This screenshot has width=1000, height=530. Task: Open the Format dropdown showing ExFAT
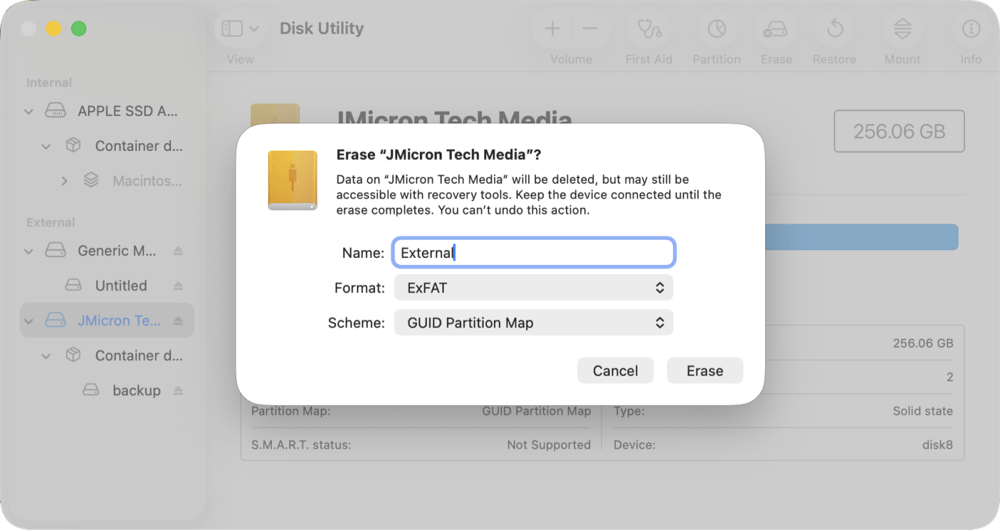(533, 288)
